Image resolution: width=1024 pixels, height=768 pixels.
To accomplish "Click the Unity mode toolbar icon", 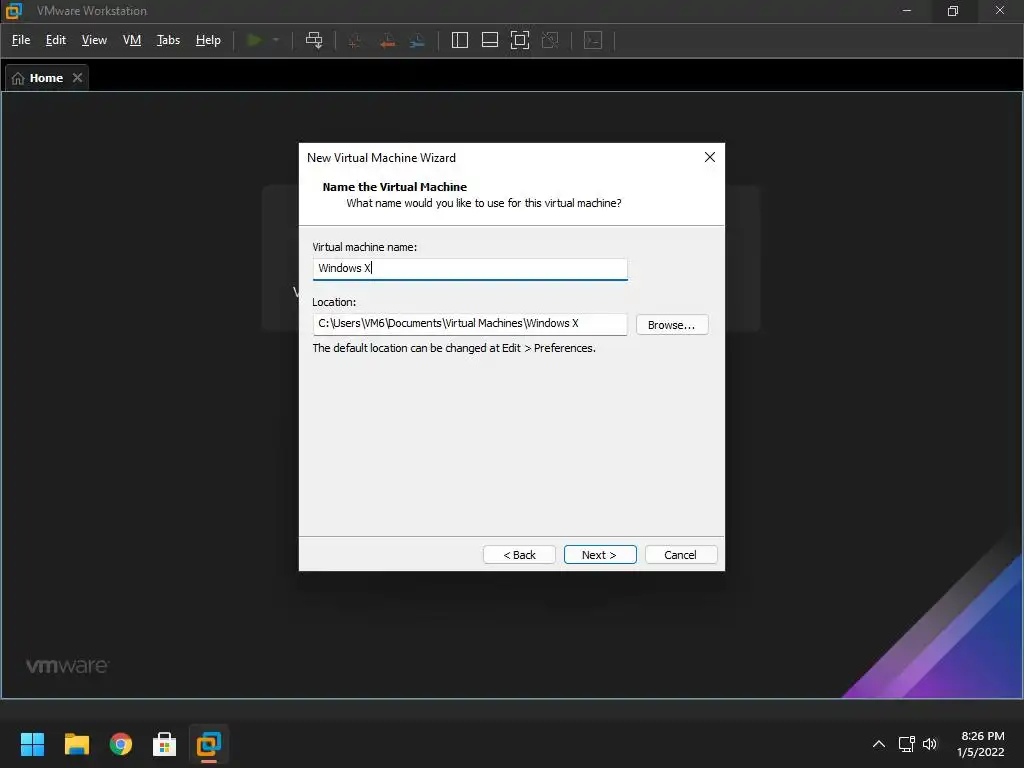I will tap(550, 40).
